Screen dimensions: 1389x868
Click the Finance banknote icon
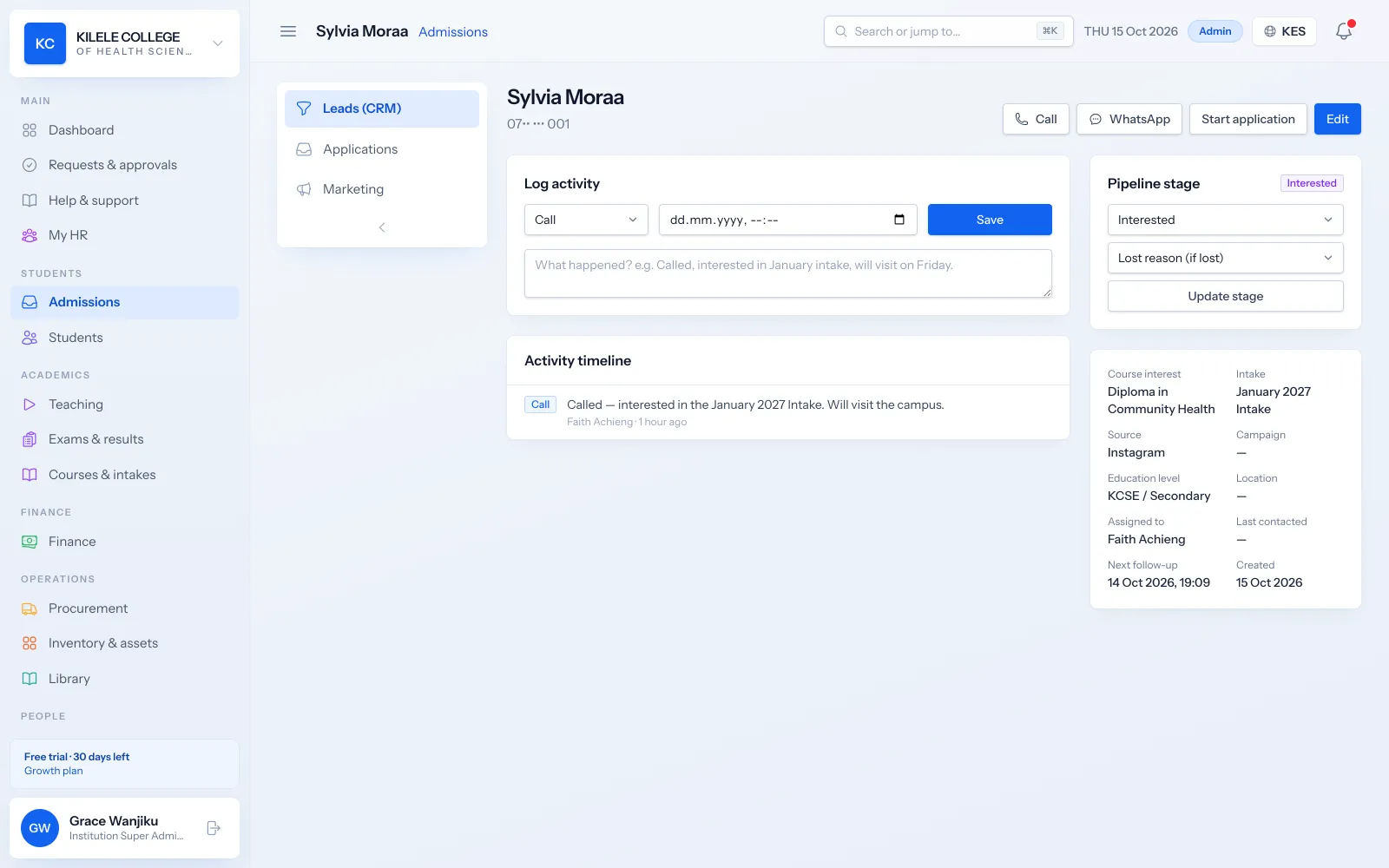pos(30,542)
